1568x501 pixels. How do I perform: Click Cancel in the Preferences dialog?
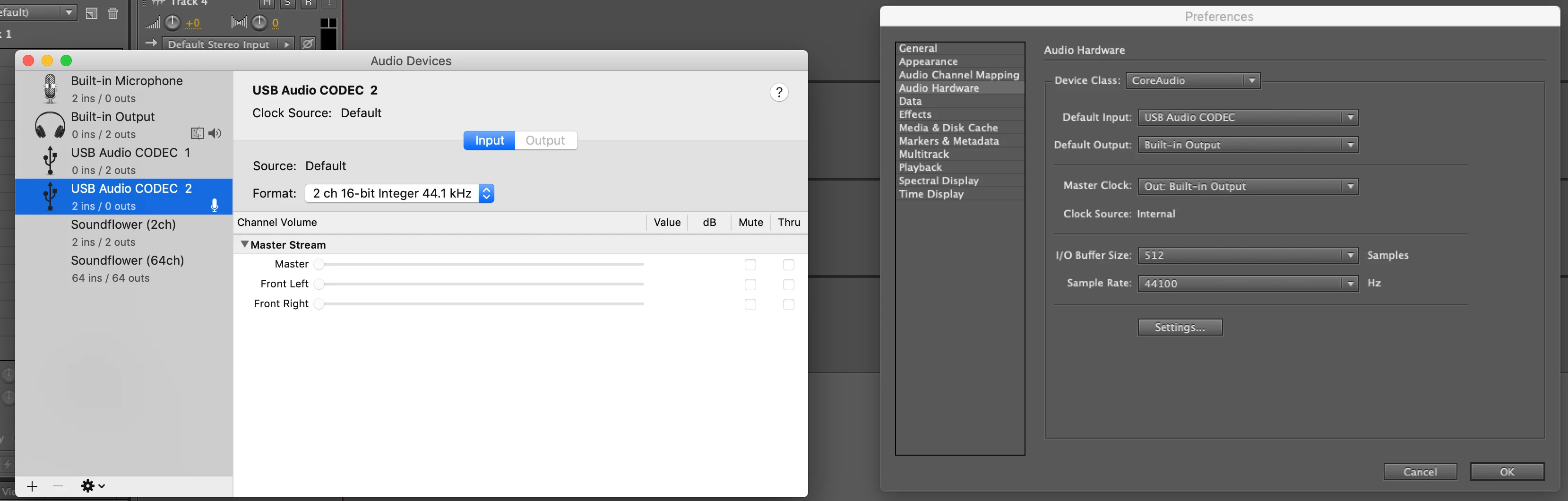click(x=1420, y=472)
